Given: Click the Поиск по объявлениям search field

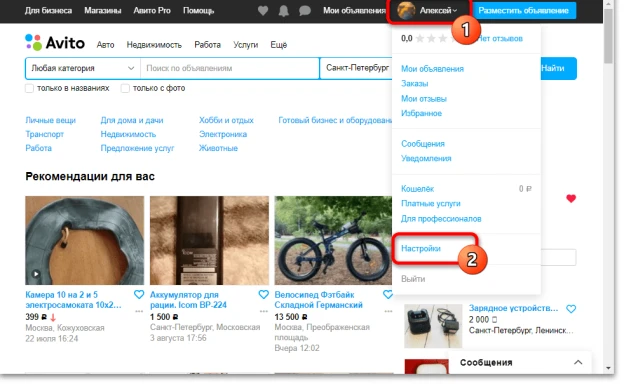Looking at the screenshot, I should click(230, 68).
